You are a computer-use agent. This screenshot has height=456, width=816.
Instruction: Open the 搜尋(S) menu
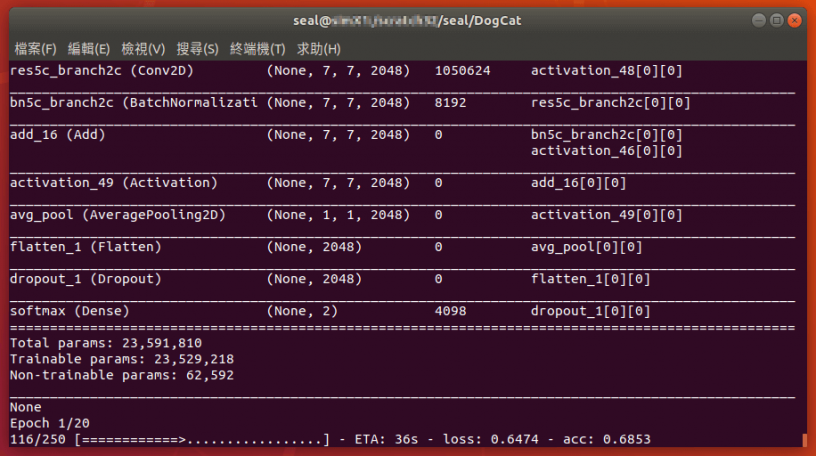[197, 49]
